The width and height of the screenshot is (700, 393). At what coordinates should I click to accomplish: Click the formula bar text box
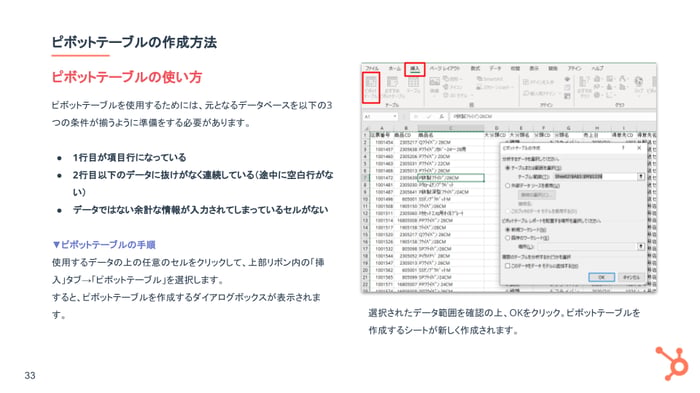coord(552,116)
